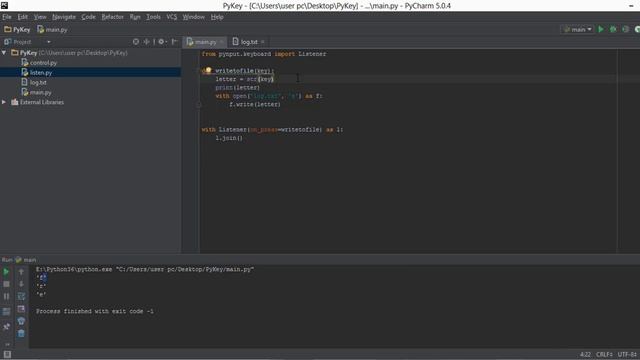Click the PyCharm icon in title bar
This screenshot has height=360, width=640.
[x=4, y=5]
